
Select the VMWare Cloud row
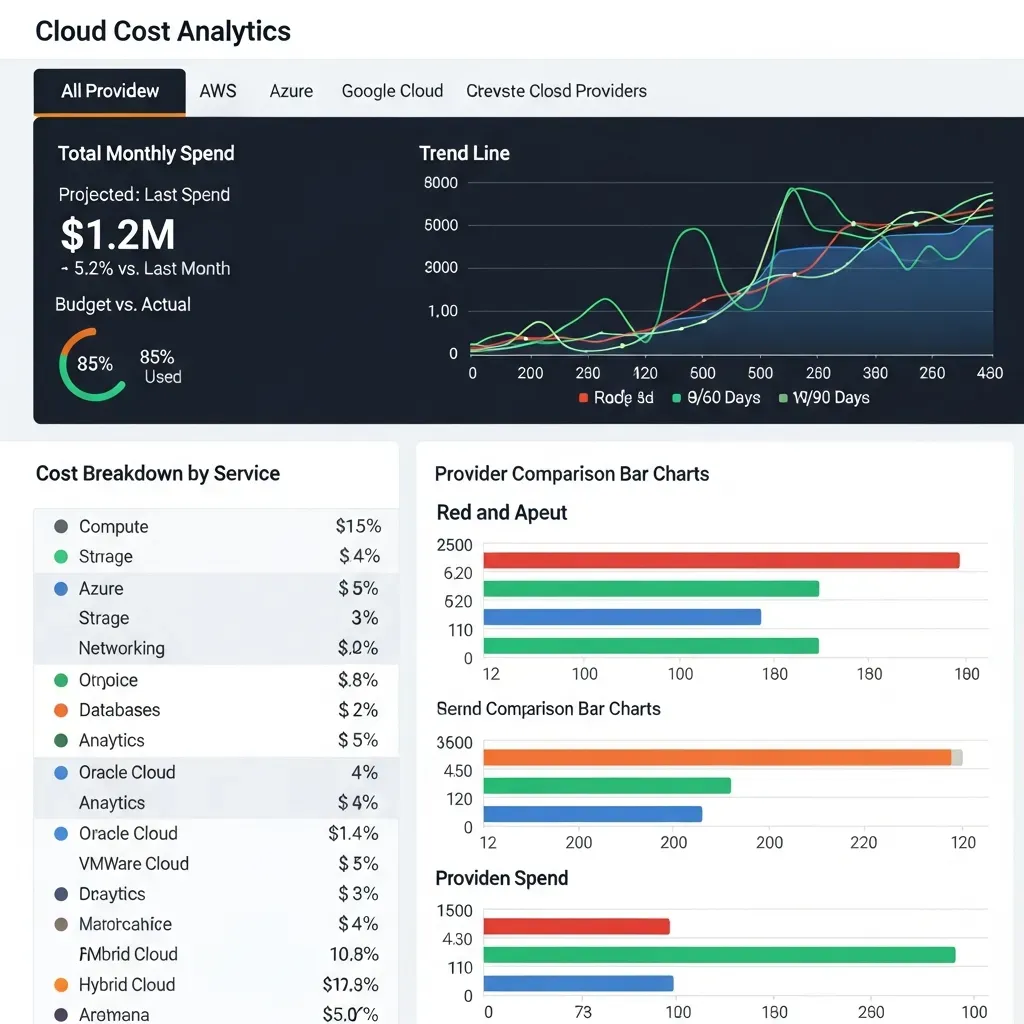(216, 863)
